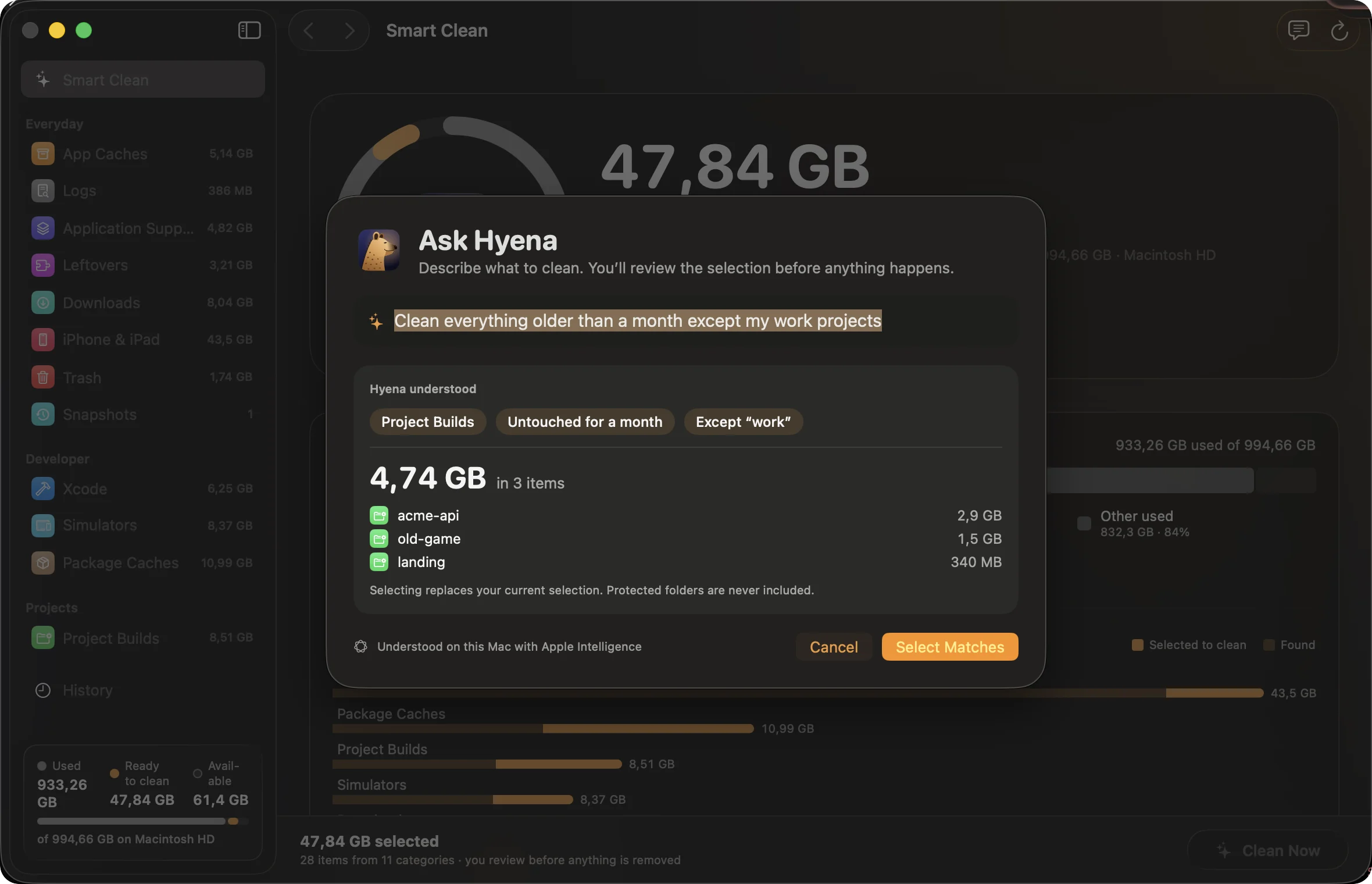The image size is (1372, 884).
Task: Click the "47,84 GB selected" status text
Action: point(369,842)
